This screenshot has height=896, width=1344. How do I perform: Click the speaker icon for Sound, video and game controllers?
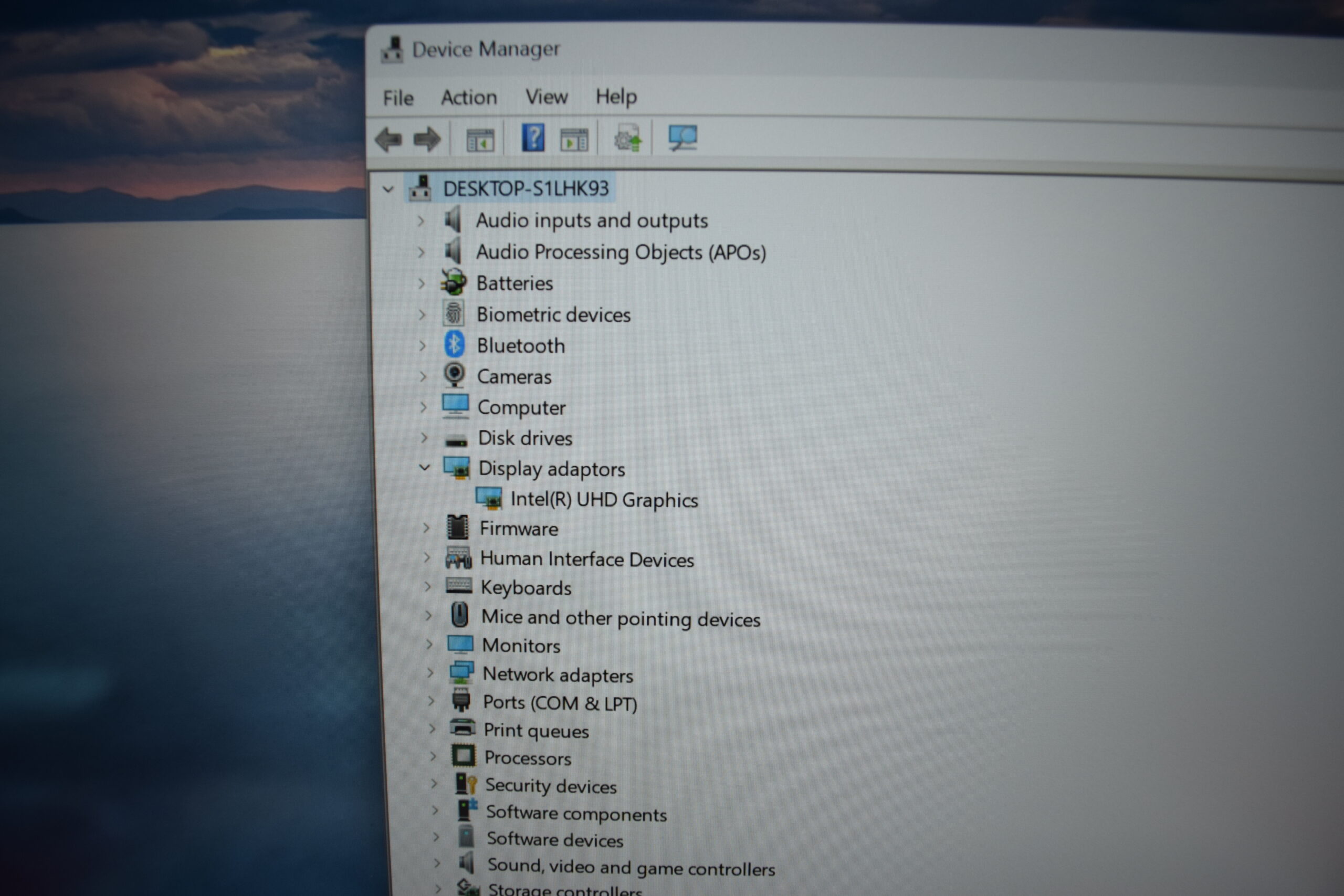click(x=467, y=863)
